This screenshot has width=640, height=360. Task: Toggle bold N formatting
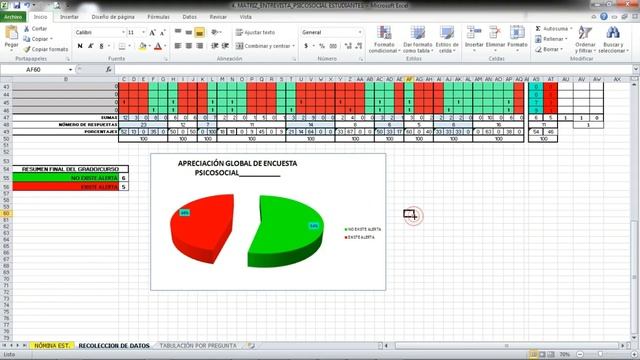[80, 46]
